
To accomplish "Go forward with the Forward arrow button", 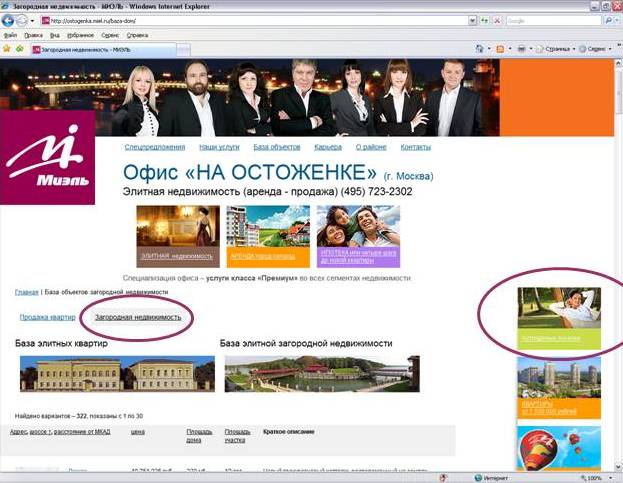I will click(21, 20).
